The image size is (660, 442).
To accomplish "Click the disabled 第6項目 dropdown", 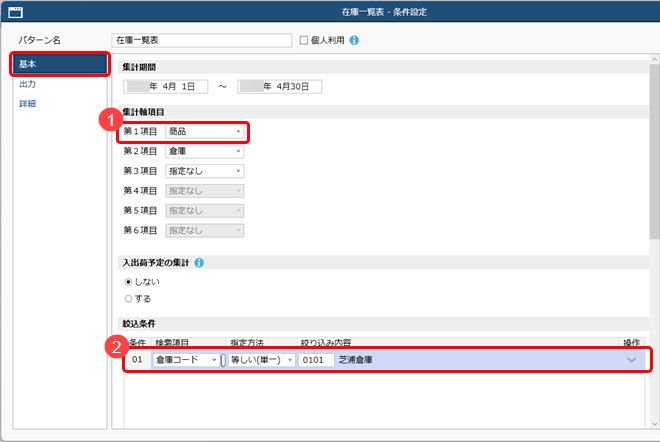I will [205, 231].
